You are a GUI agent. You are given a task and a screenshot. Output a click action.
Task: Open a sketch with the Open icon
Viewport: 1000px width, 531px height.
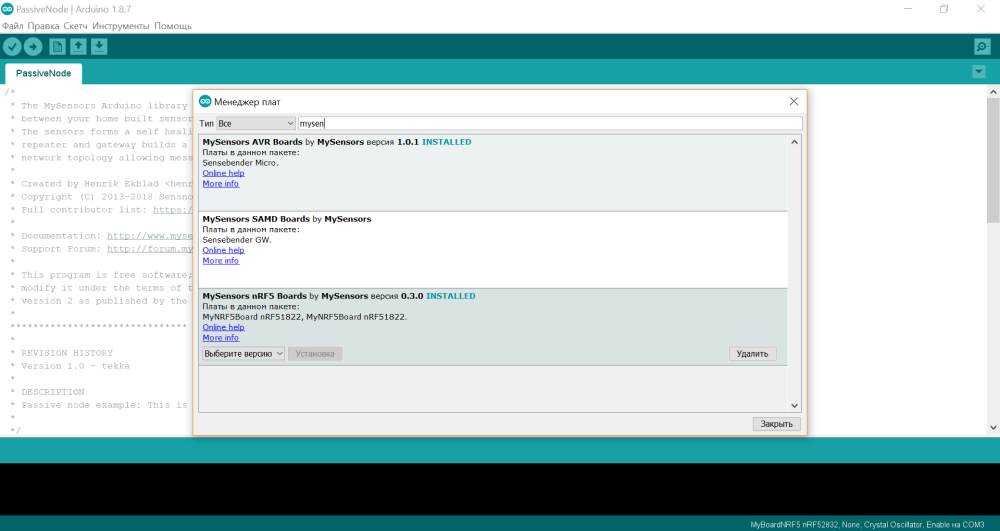pyautogui.click(x=78, y=46)
